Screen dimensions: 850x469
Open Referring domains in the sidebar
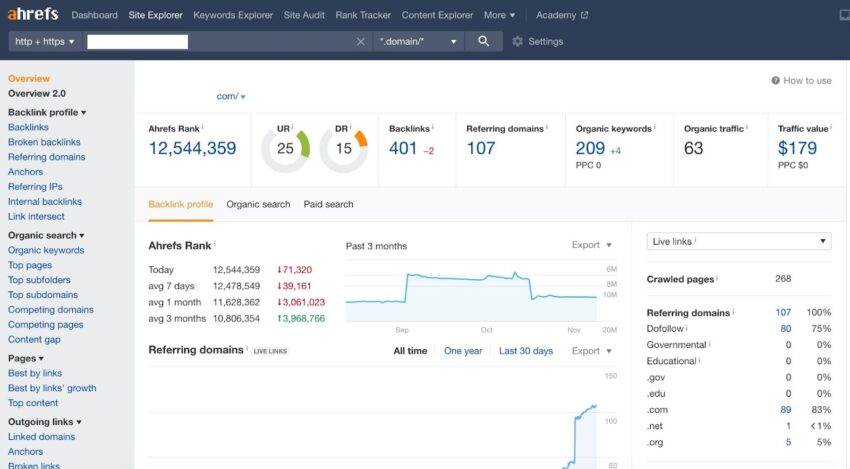click(47, 157)
